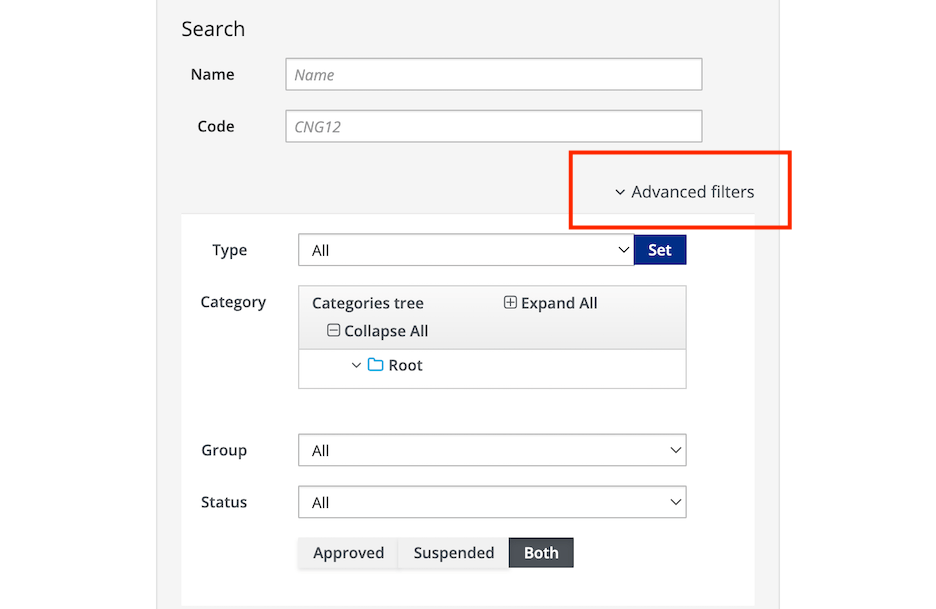Click the Group dropdown arrow icon
This screenshot has height=609, width=936.
pos(675,450)
